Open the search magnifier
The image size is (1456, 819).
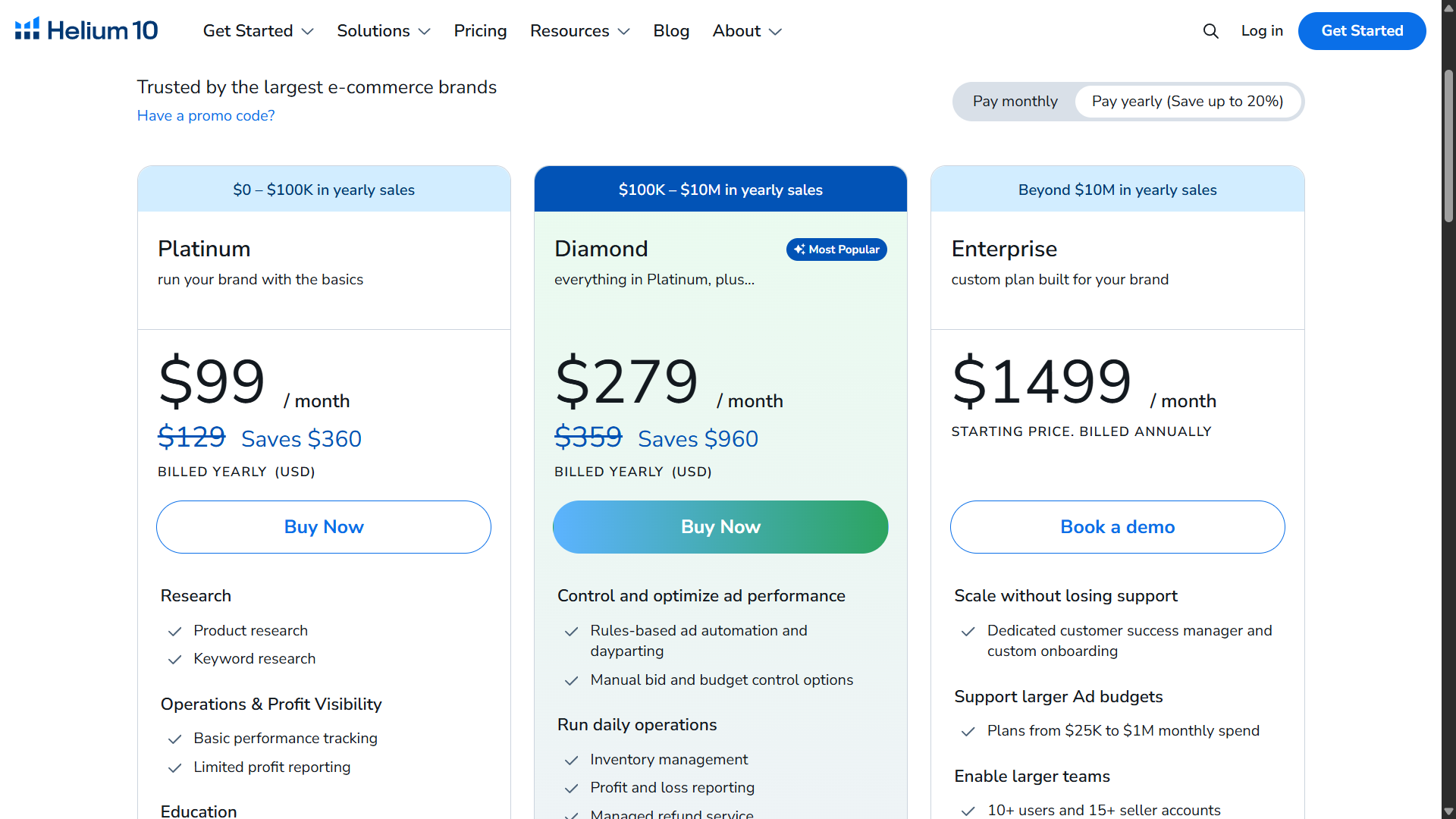pyautogui.click(x=1211, y=31)
